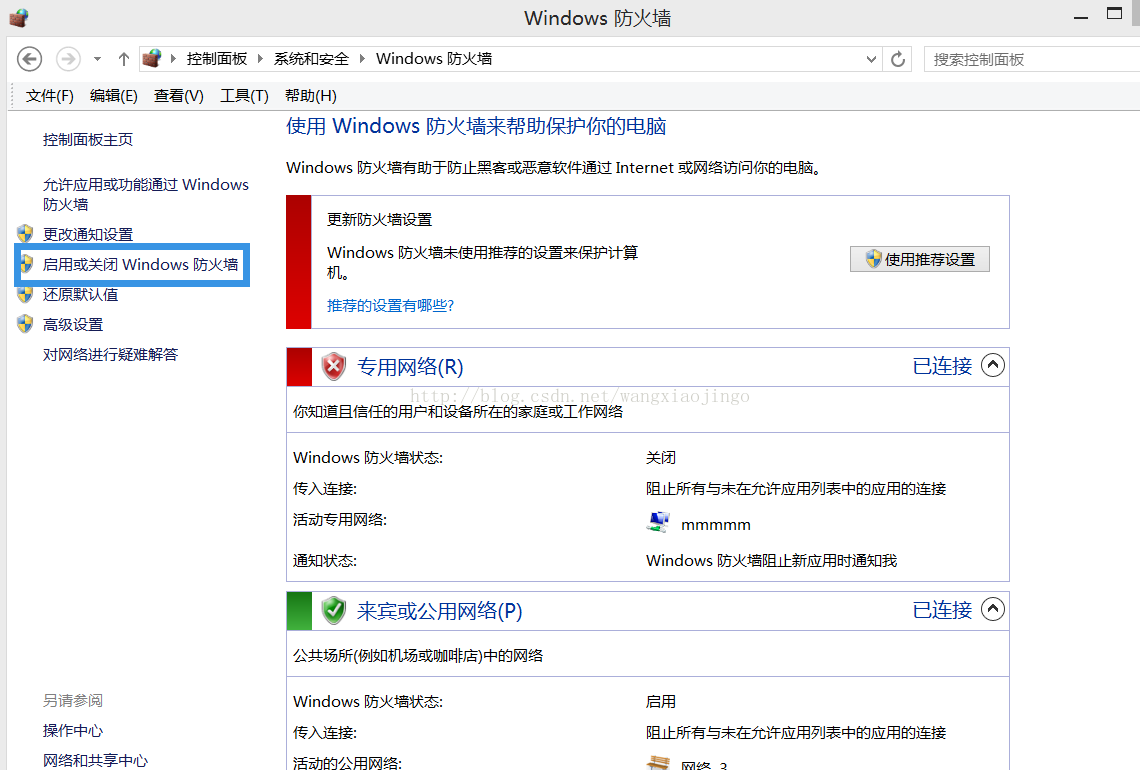The width and height of the screenshot is (1140, 770).
Task: Open recent locations dropdown arrow
Action: [x=97, y=60]
